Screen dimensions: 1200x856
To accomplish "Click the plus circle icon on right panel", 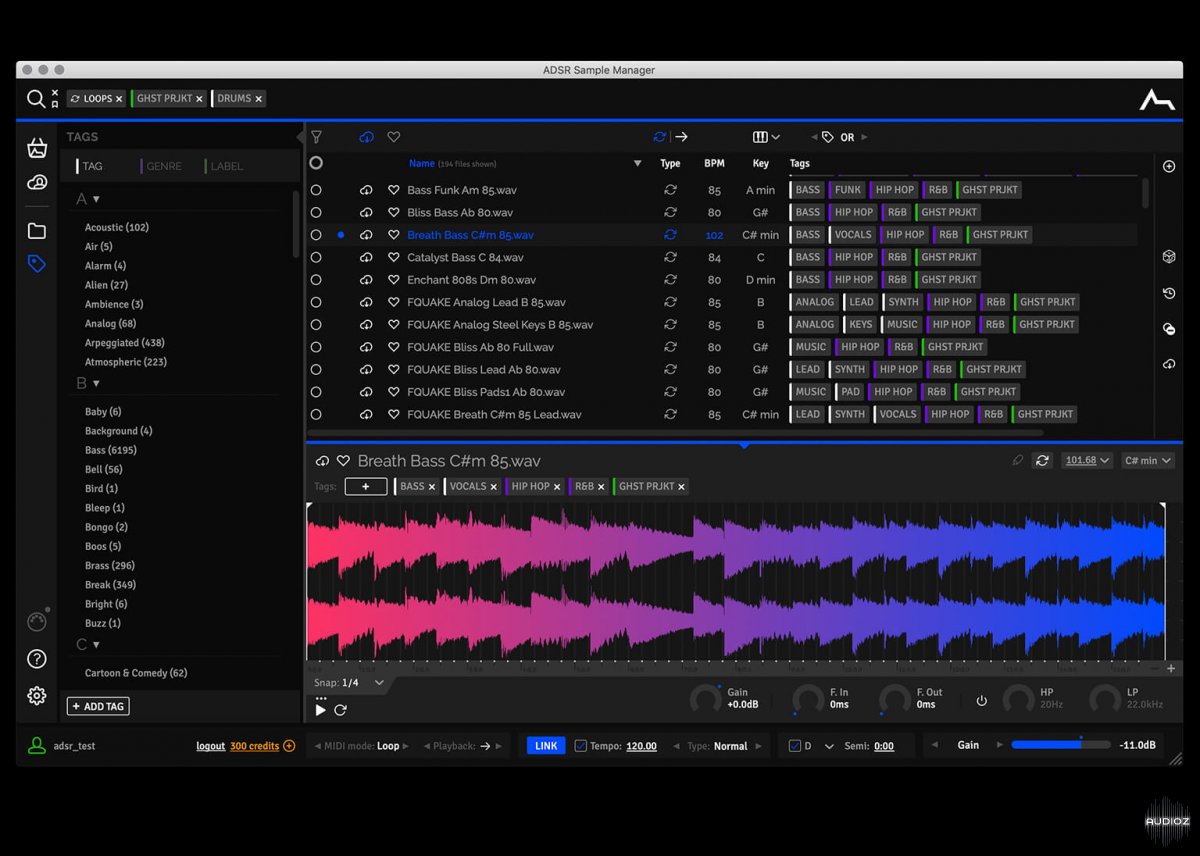I will [x=1169, y=166].
